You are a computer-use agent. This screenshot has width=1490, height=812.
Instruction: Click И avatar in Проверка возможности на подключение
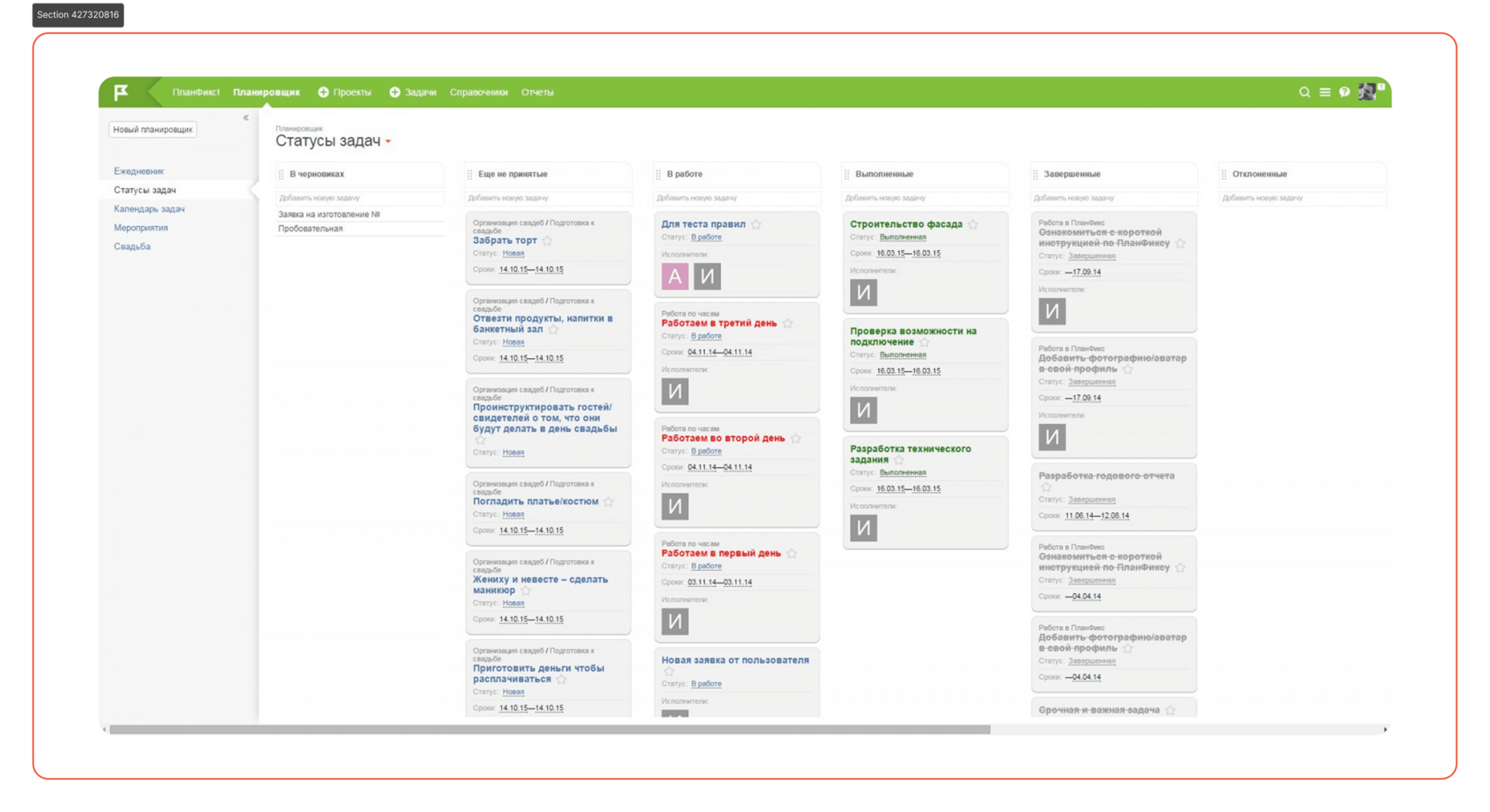(864, 410)
